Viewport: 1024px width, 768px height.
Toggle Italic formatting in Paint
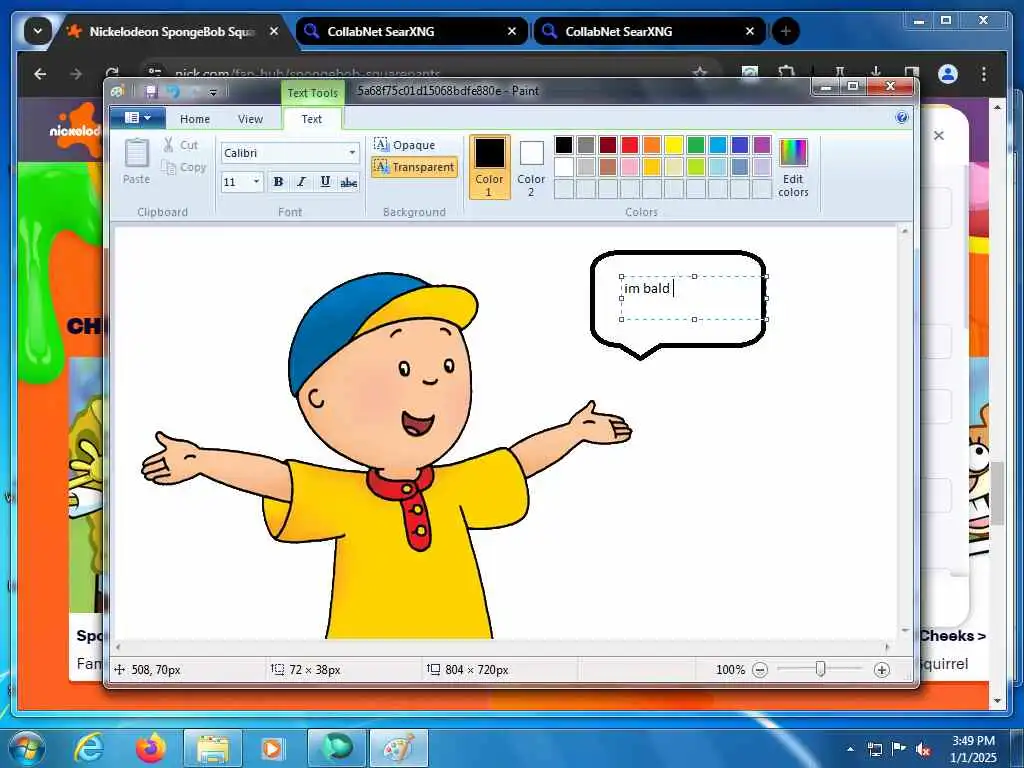[301, 182]
